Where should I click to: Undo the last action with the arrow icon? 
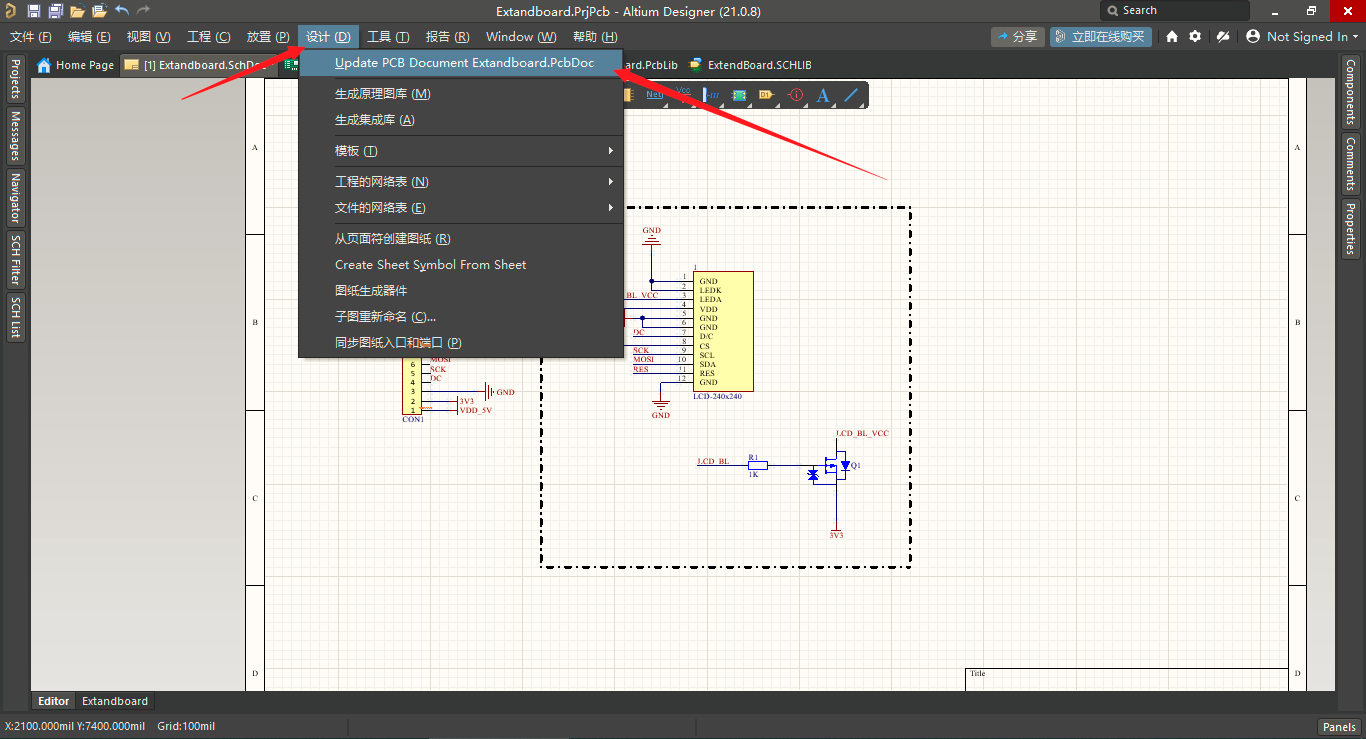click(122, 10)
